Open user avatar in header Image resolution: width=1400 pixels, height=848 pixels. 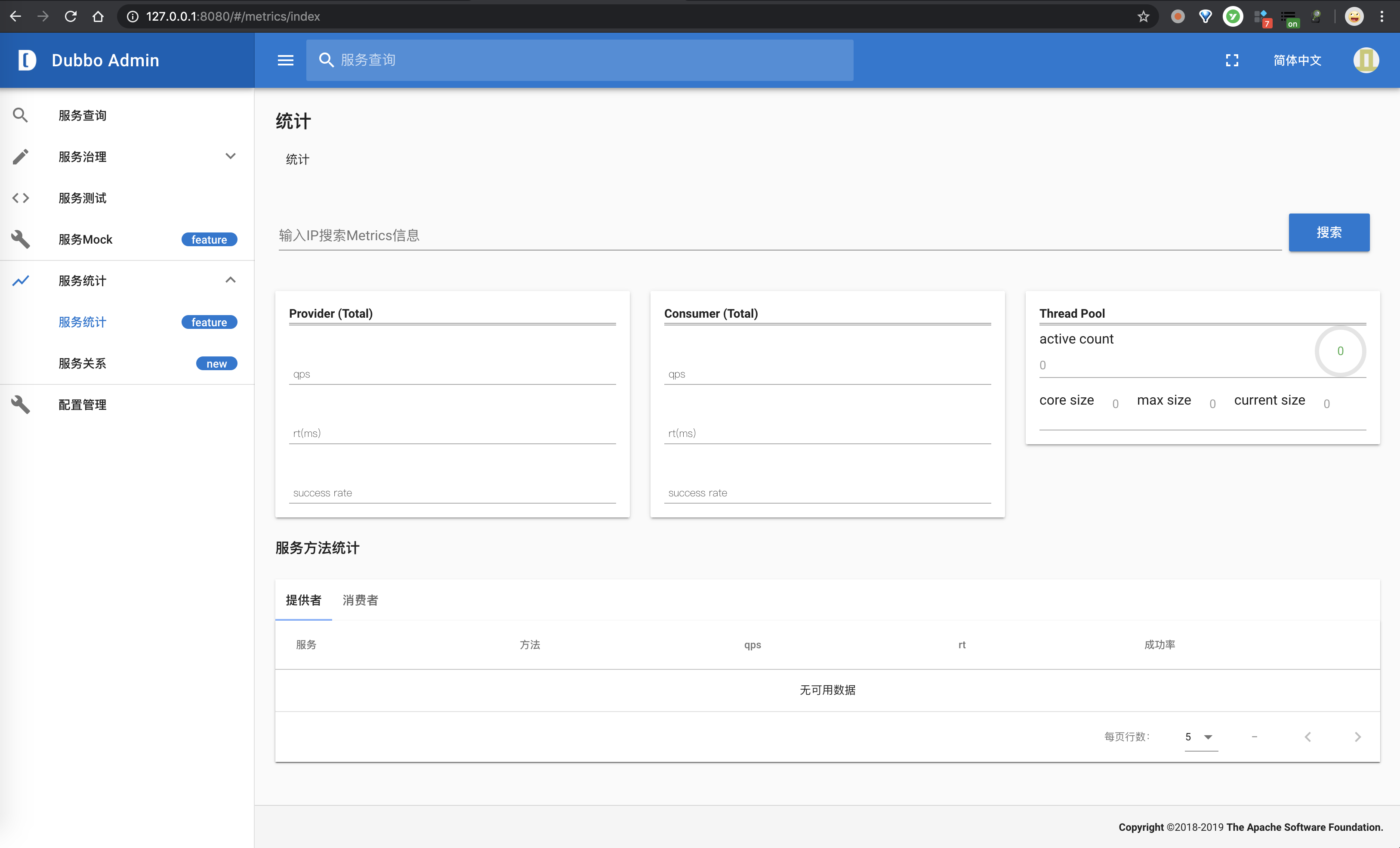[1365, 60]
